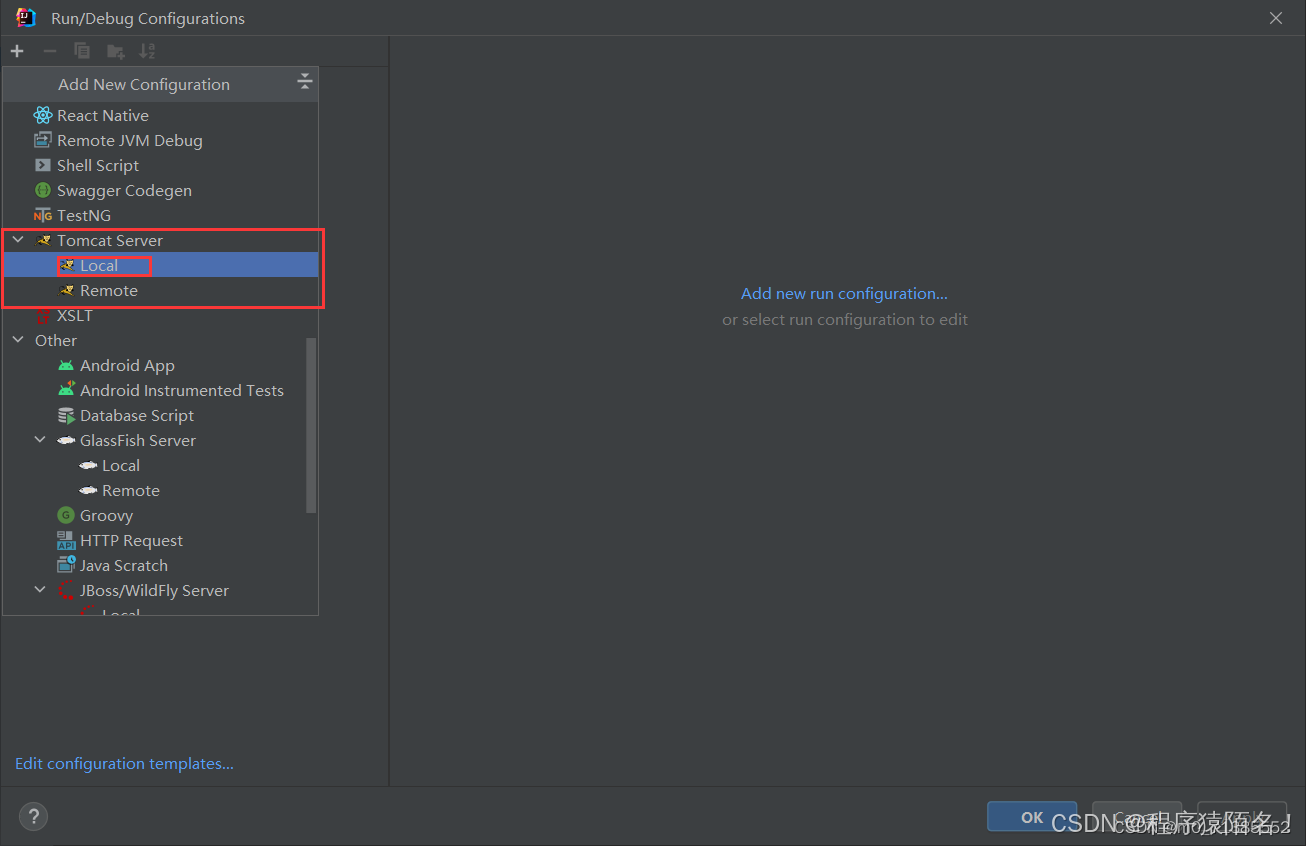This screenshot has height=846, width=1306.
Task: Click the Remove Configuration minus icon
Action: 49,51
